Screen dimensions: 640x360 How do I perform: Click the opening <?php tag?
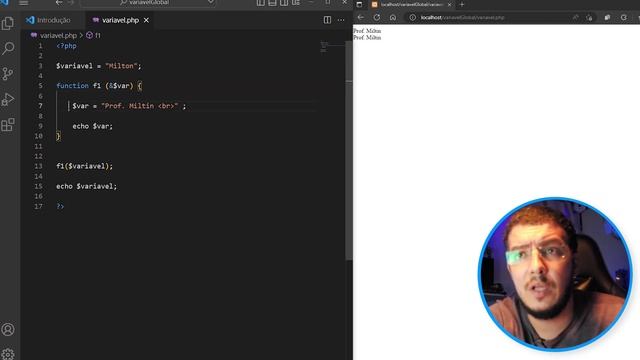coord(67,46)
